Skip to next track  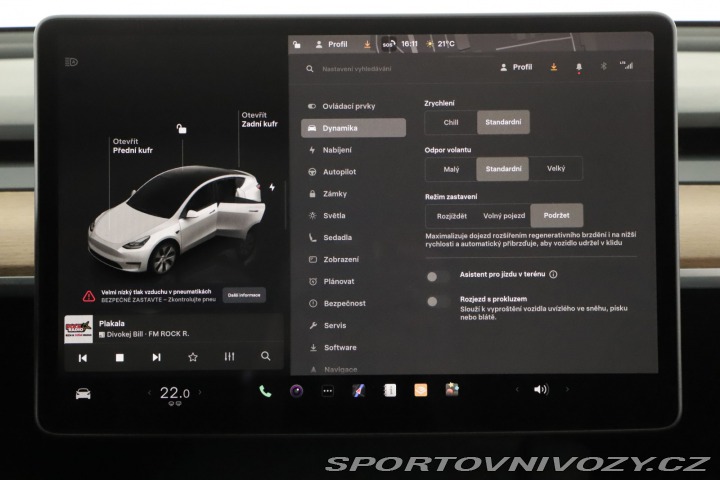click(156, 357)
